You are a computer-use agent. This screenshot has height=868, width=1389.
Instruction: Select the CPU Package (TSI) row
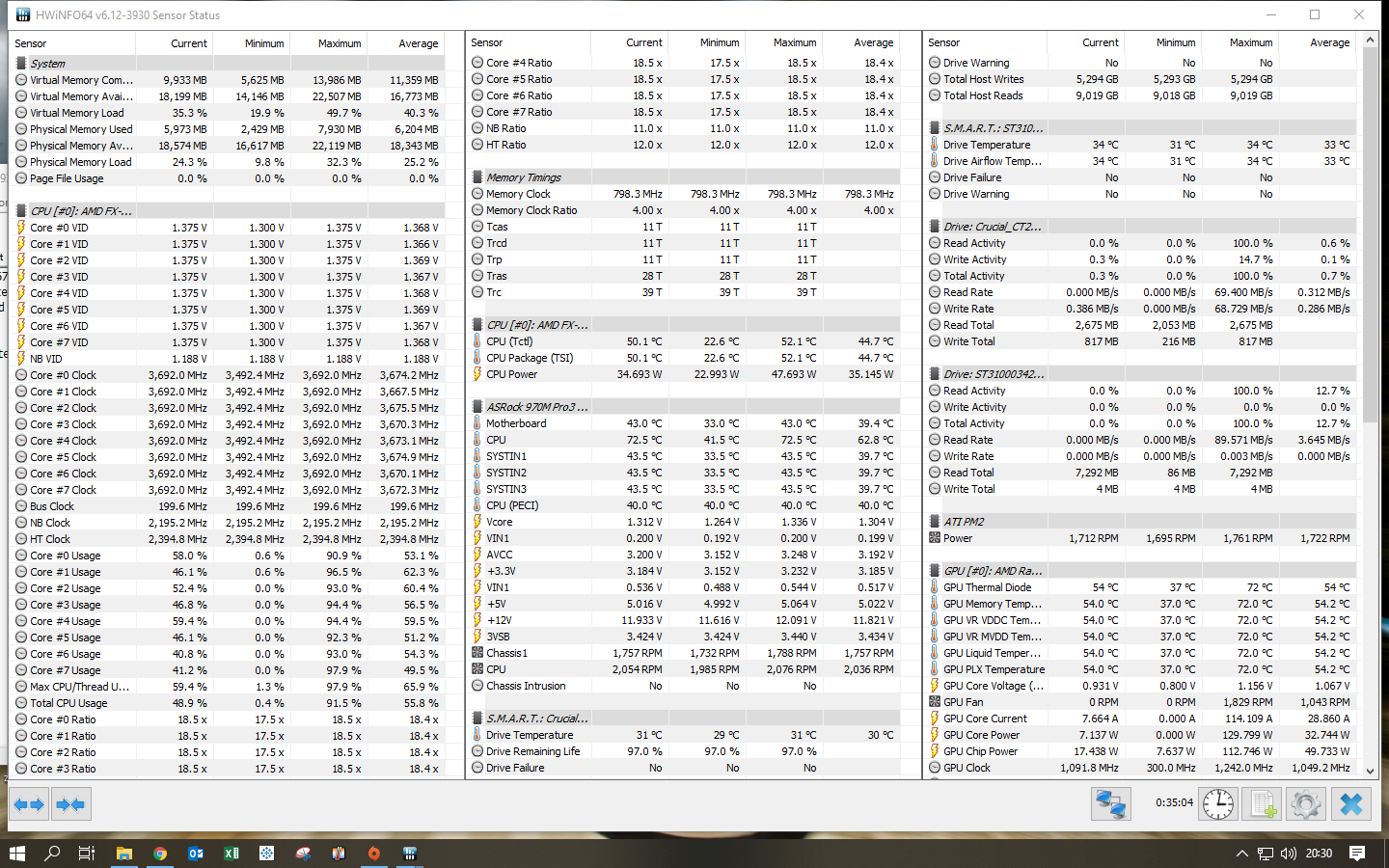coord(685,358)
